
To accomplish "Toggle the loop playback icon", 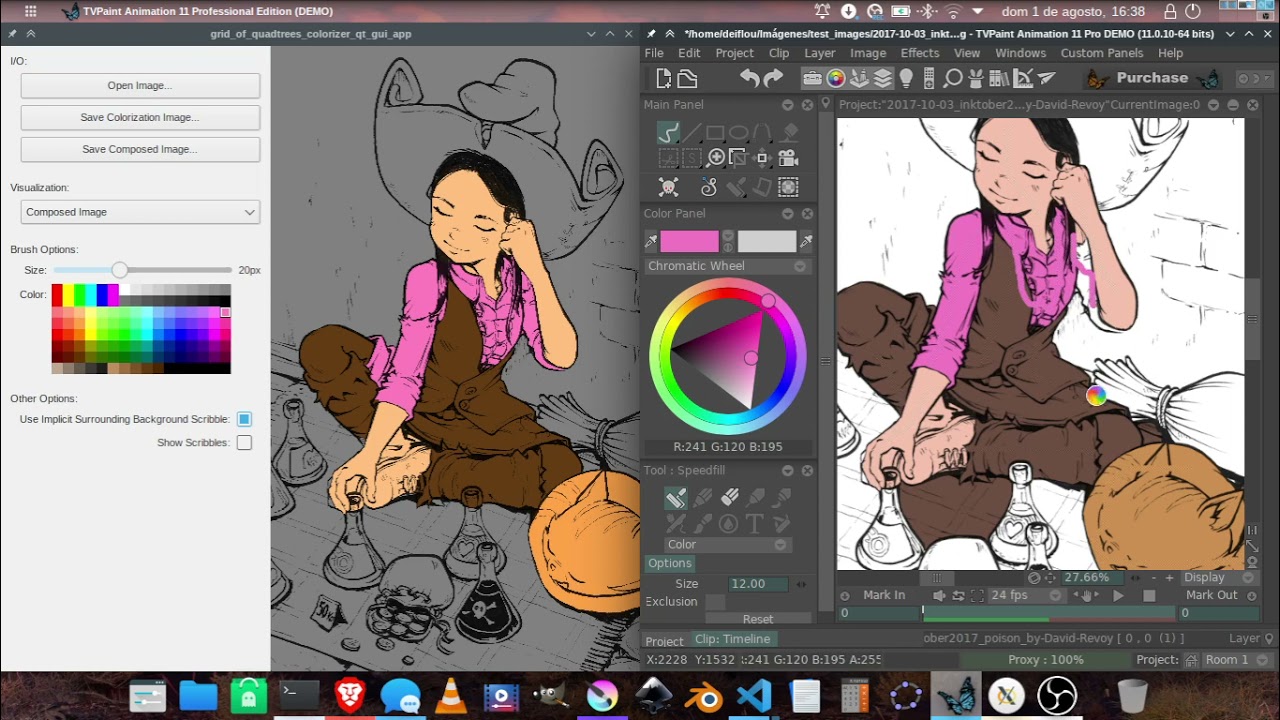I will point(958,595).
